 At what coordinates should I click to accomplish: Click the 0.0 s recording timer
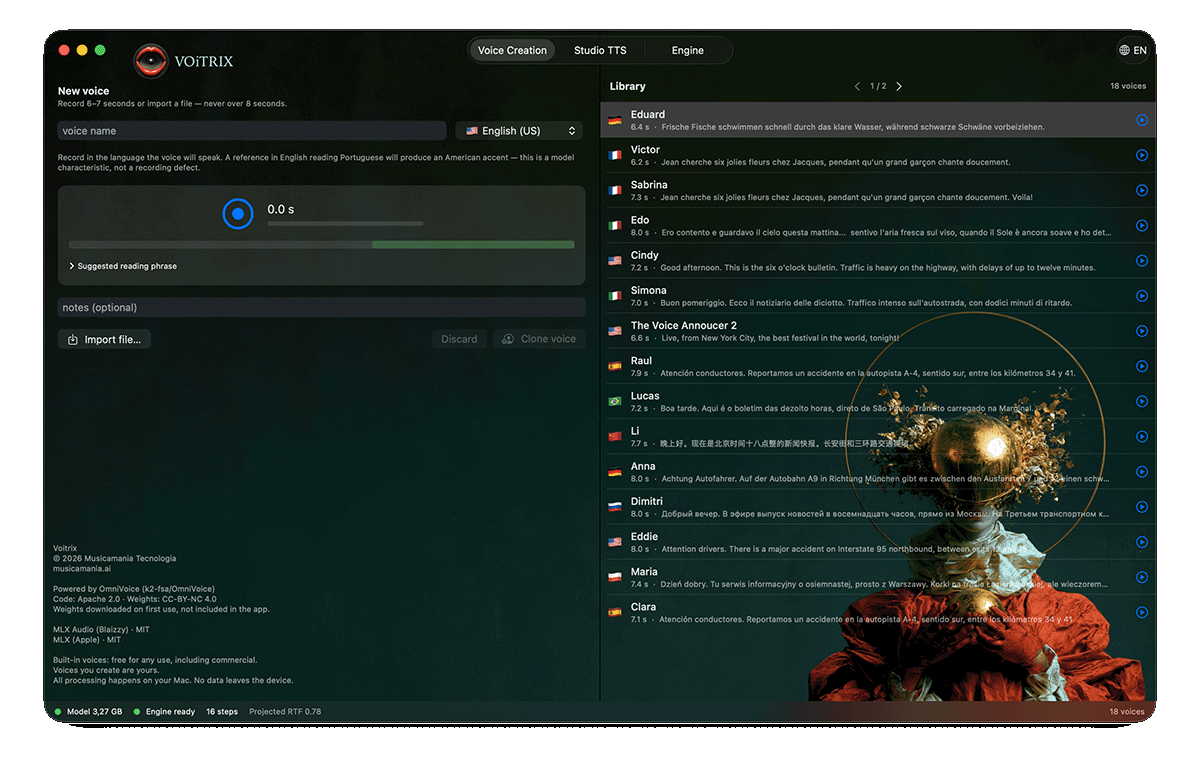pos(281,210)
